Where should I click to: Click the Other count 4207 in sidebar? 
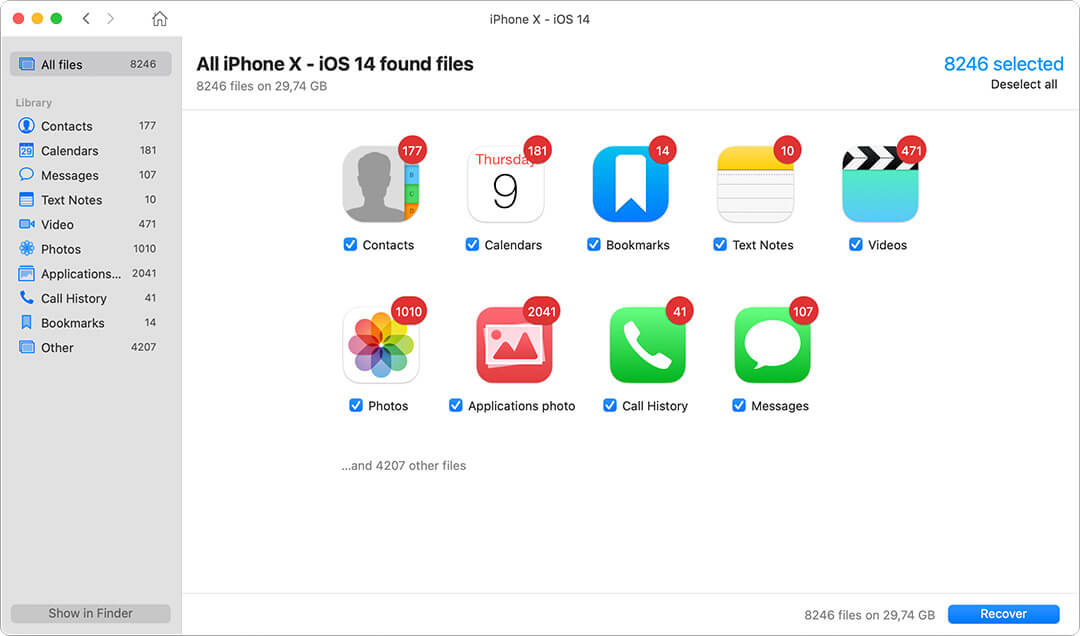(143, 347)
